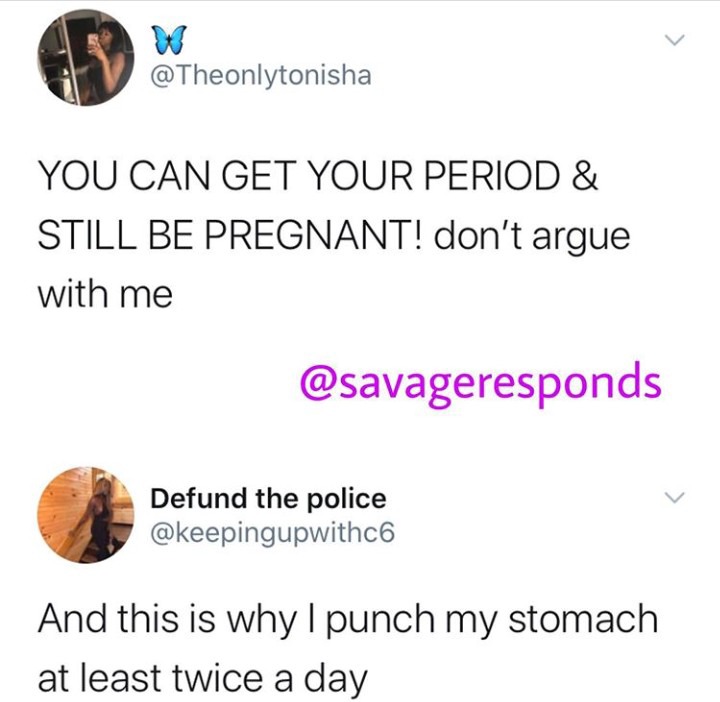Expand the reply tweet's chevron menu
The width and height of the screenshot is (720, 702).
click(x=675, y=498)
